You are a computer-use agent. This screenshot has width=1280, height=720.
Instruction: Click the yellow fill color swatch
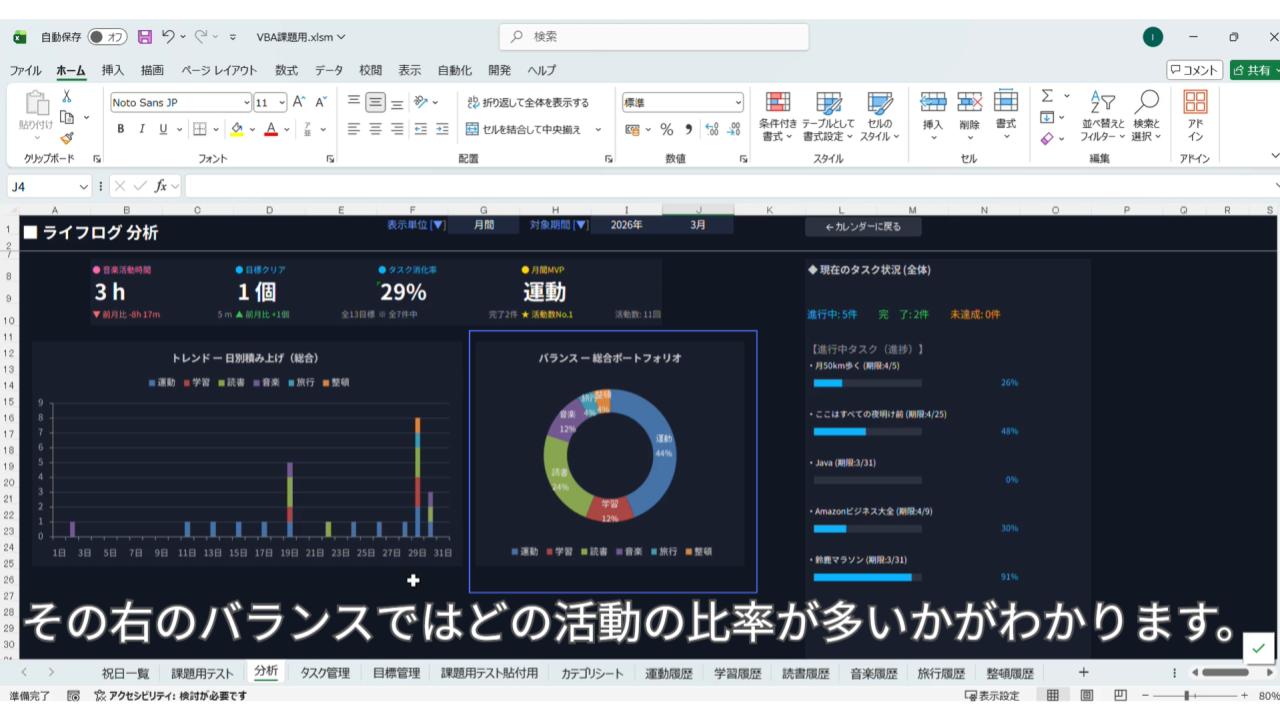[x=237, y=129]
